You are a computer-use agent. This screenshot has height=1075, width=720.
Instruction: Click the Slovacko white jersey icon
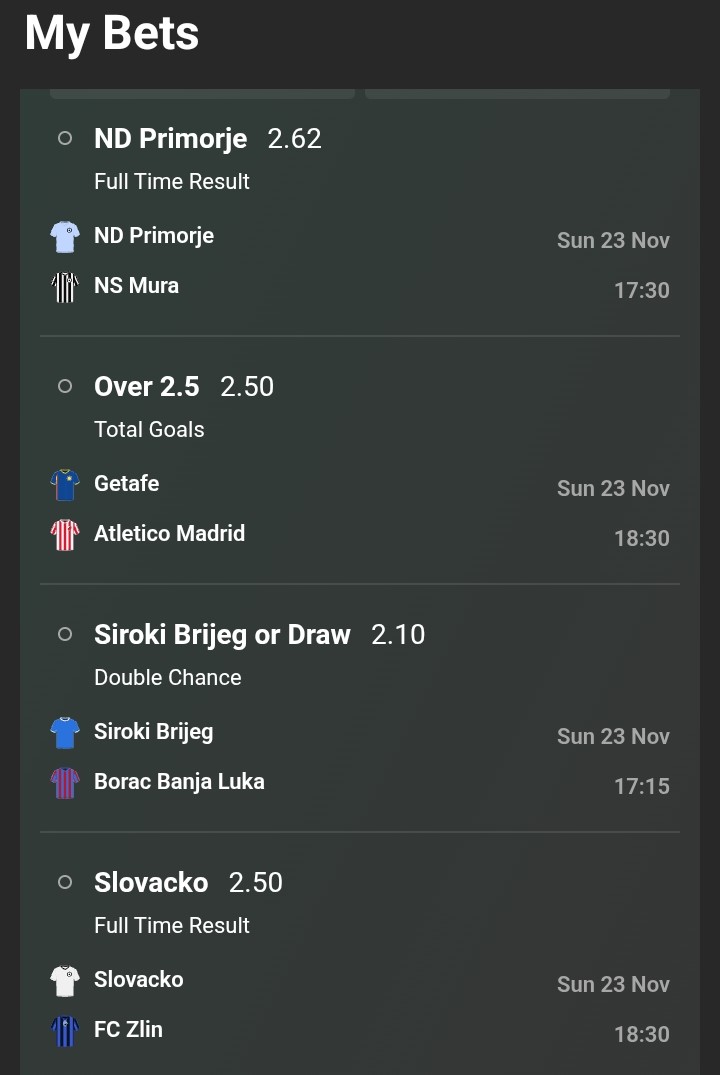pos(65,981)
